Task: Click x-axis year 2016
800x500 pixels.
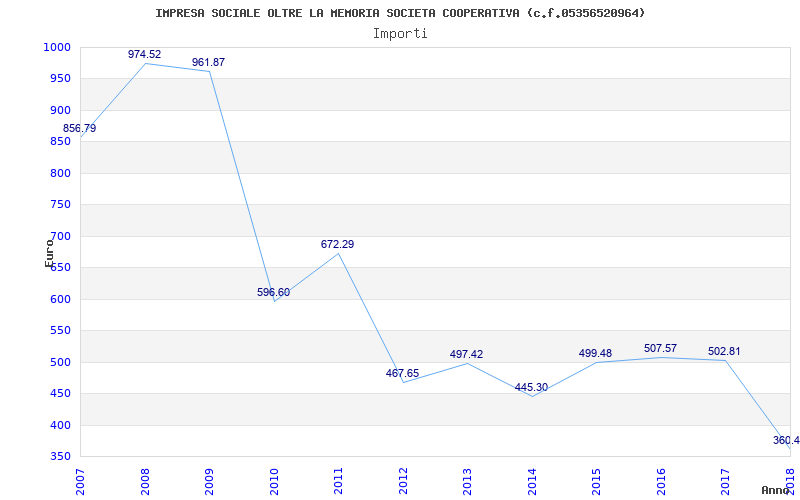Action: pos(661,481)
